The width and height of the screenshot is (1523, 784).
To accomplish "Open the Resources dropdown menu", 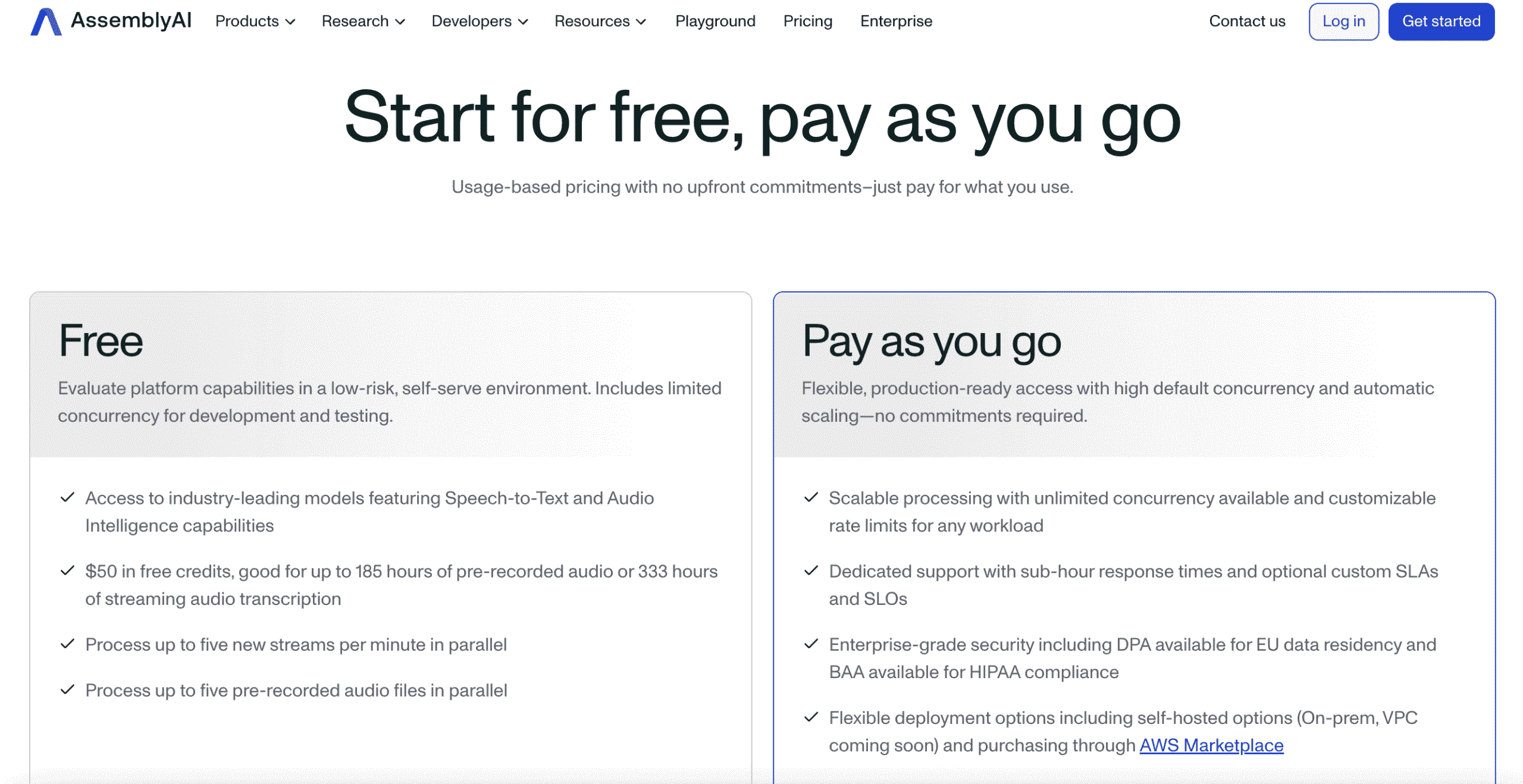I will (600, 21).
